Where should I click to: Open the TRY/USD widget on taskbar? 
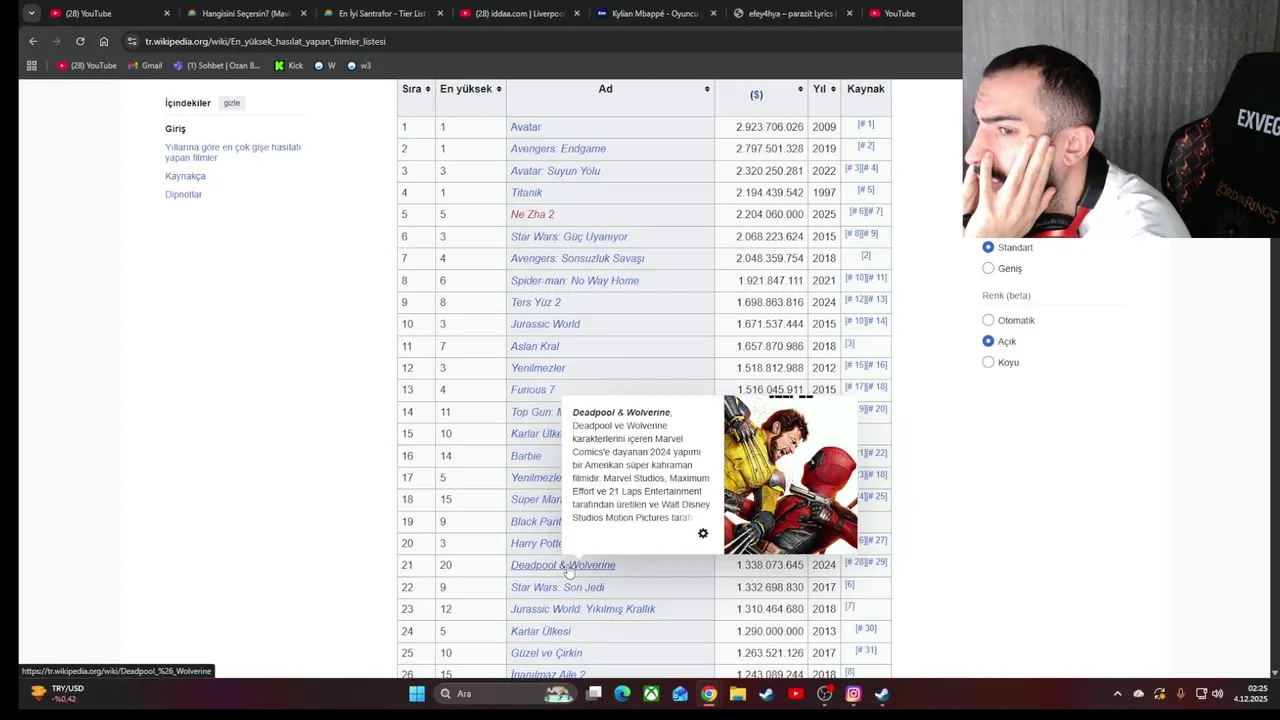(x=58, y=693)
